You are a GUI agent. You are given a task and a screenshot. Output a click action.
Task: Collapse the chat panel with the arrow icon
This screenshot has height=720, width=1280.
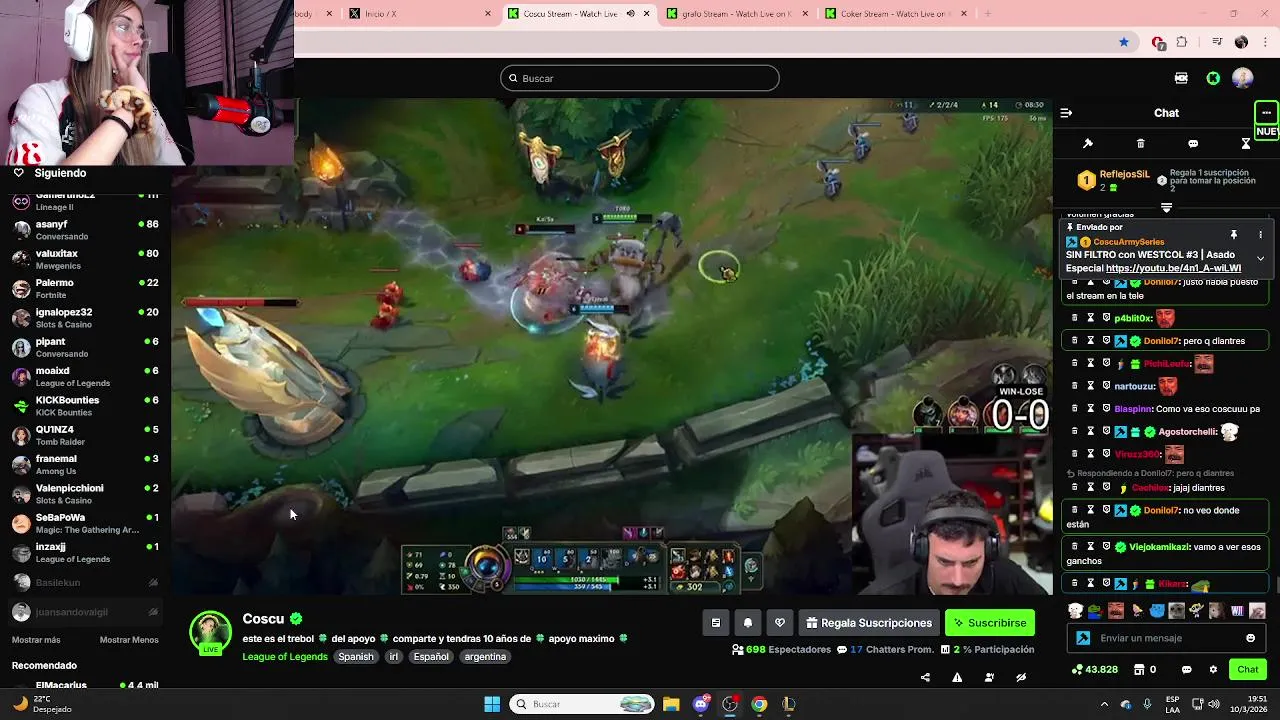pos(1066,113)
